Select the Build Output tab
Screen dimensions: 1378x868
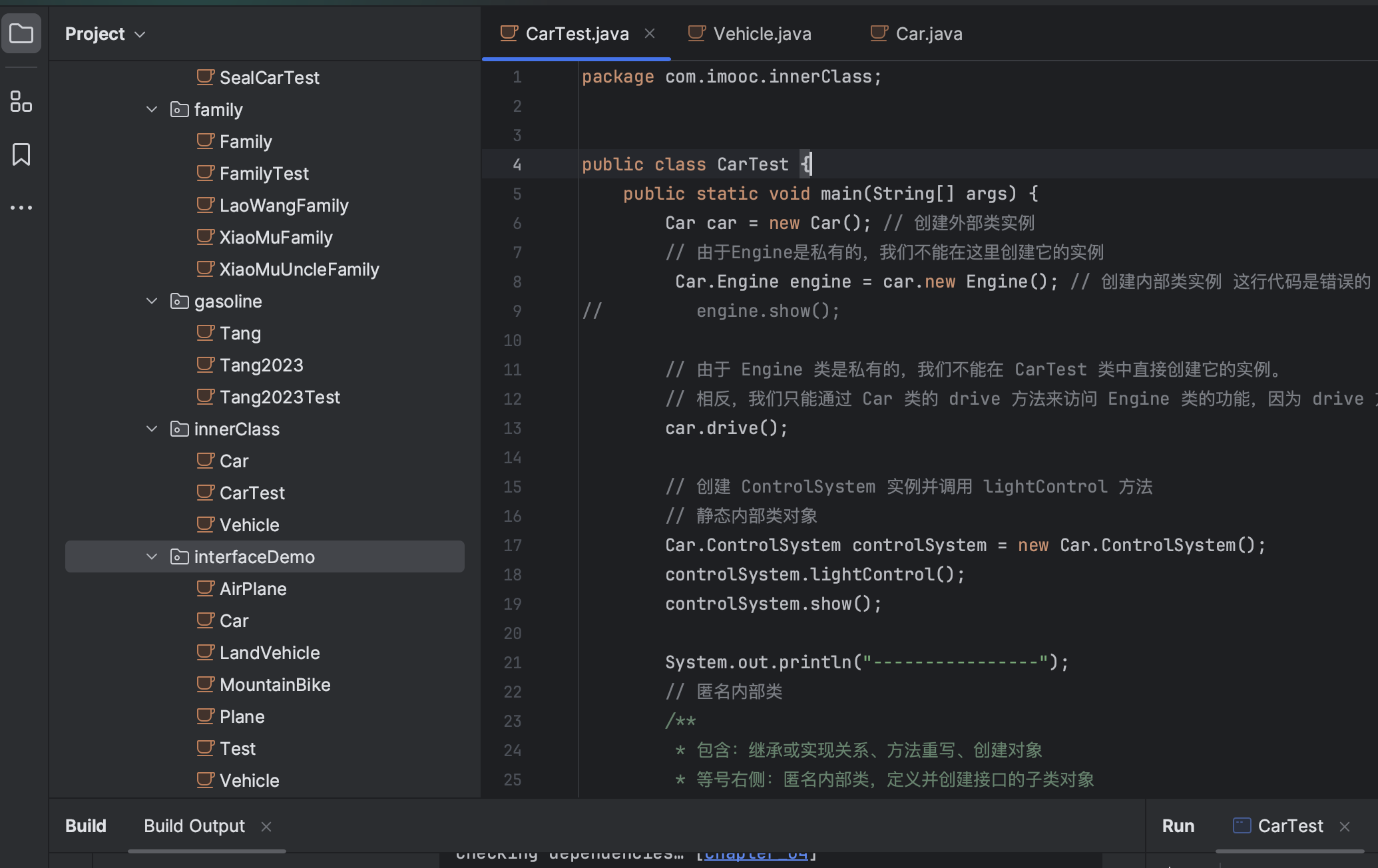click(x=194, y=826)
